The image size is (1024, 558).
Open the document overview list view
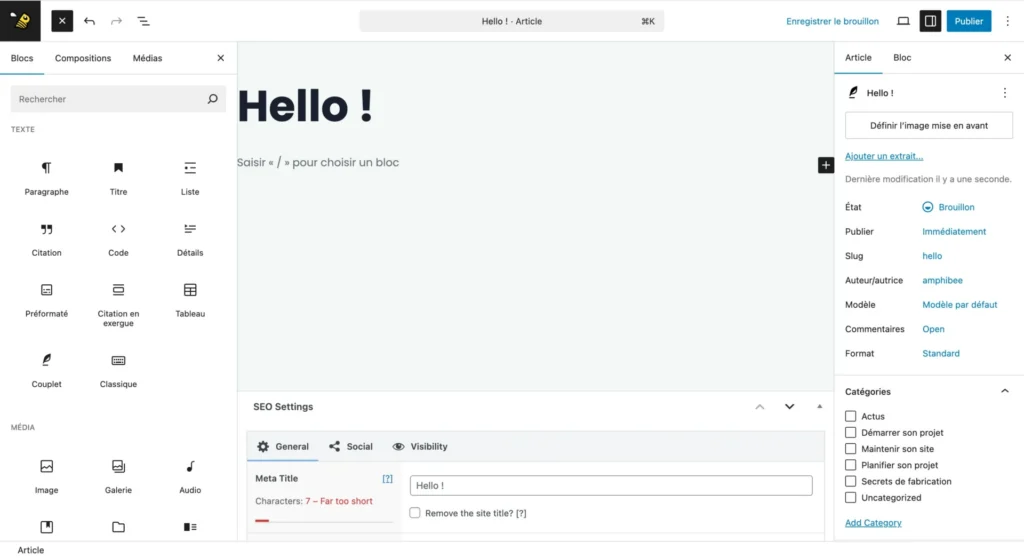tap(143, 21)
